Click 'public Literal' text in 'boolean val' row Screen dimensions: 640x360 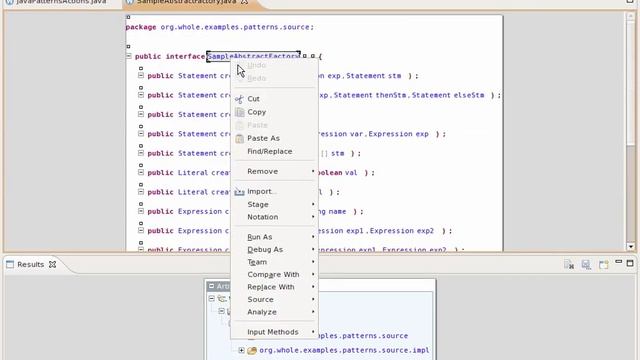[x=178, y=173]
